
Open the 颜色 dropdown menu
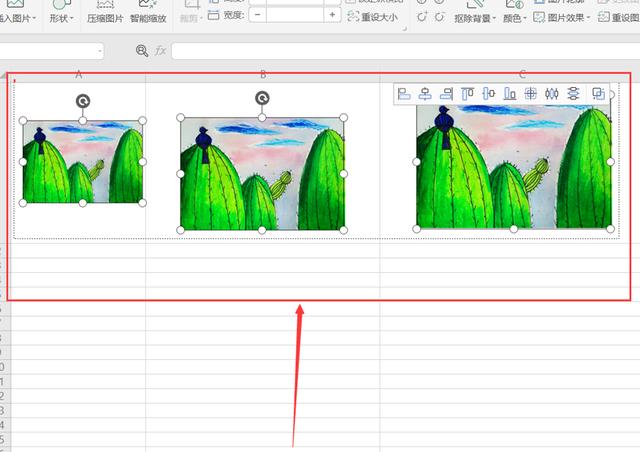click(514, 18)
